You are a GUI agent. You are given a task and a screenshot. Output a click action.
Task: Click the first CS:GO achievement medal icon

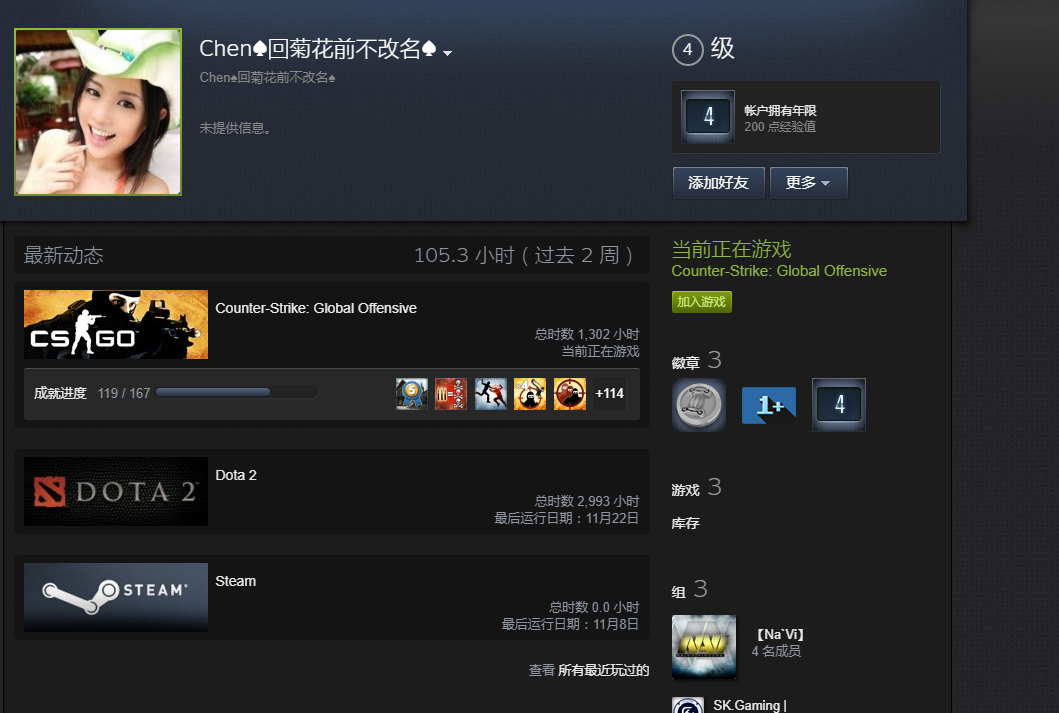pos(411,394)
